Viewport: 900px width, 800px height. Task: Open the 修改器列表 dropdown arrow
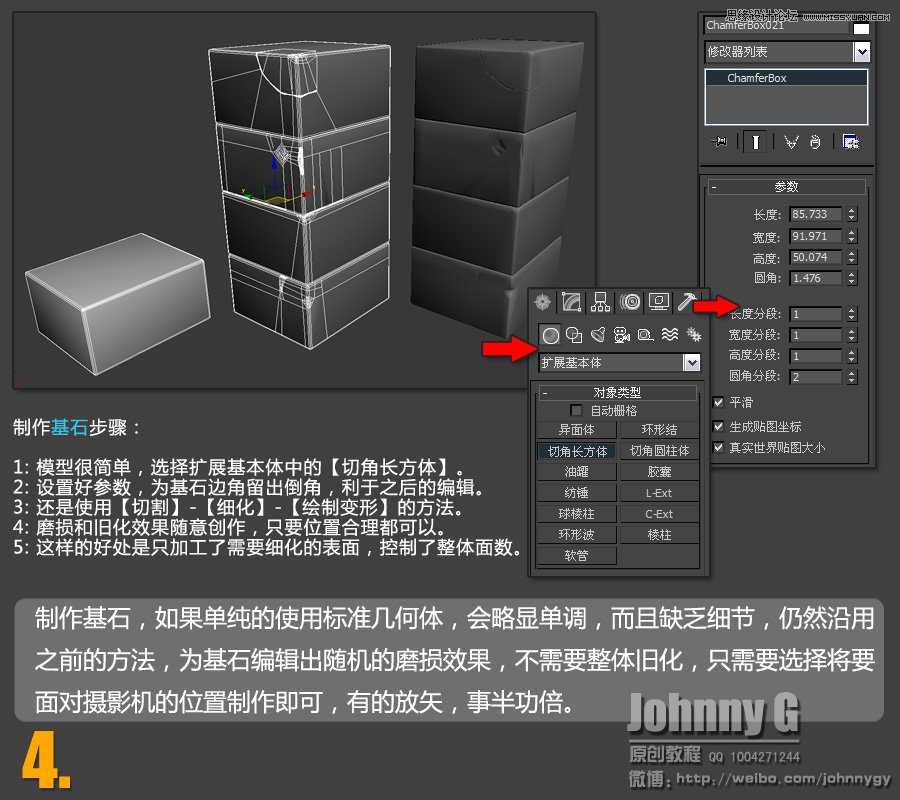coord(862,52)
